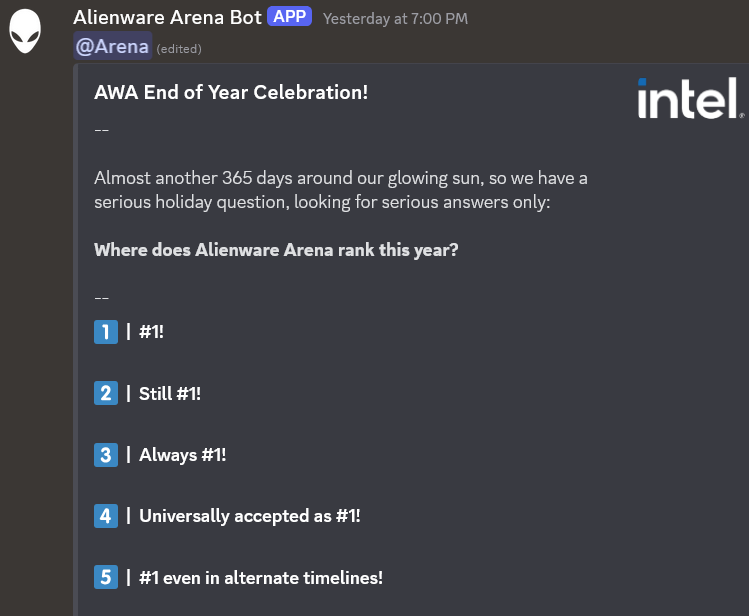Select the @Arena role mention

click(113, 46)
